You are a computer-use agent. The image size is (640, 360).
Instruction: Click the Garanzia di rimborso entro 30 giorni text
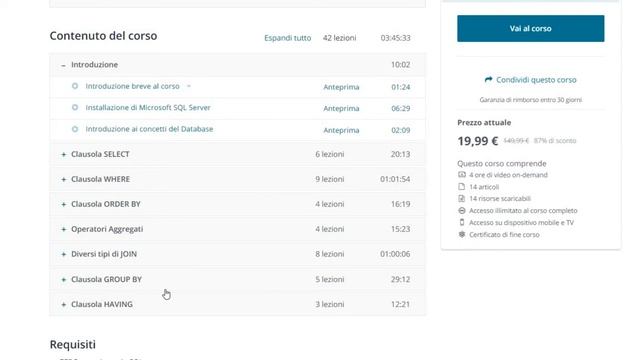pos(531,100)
